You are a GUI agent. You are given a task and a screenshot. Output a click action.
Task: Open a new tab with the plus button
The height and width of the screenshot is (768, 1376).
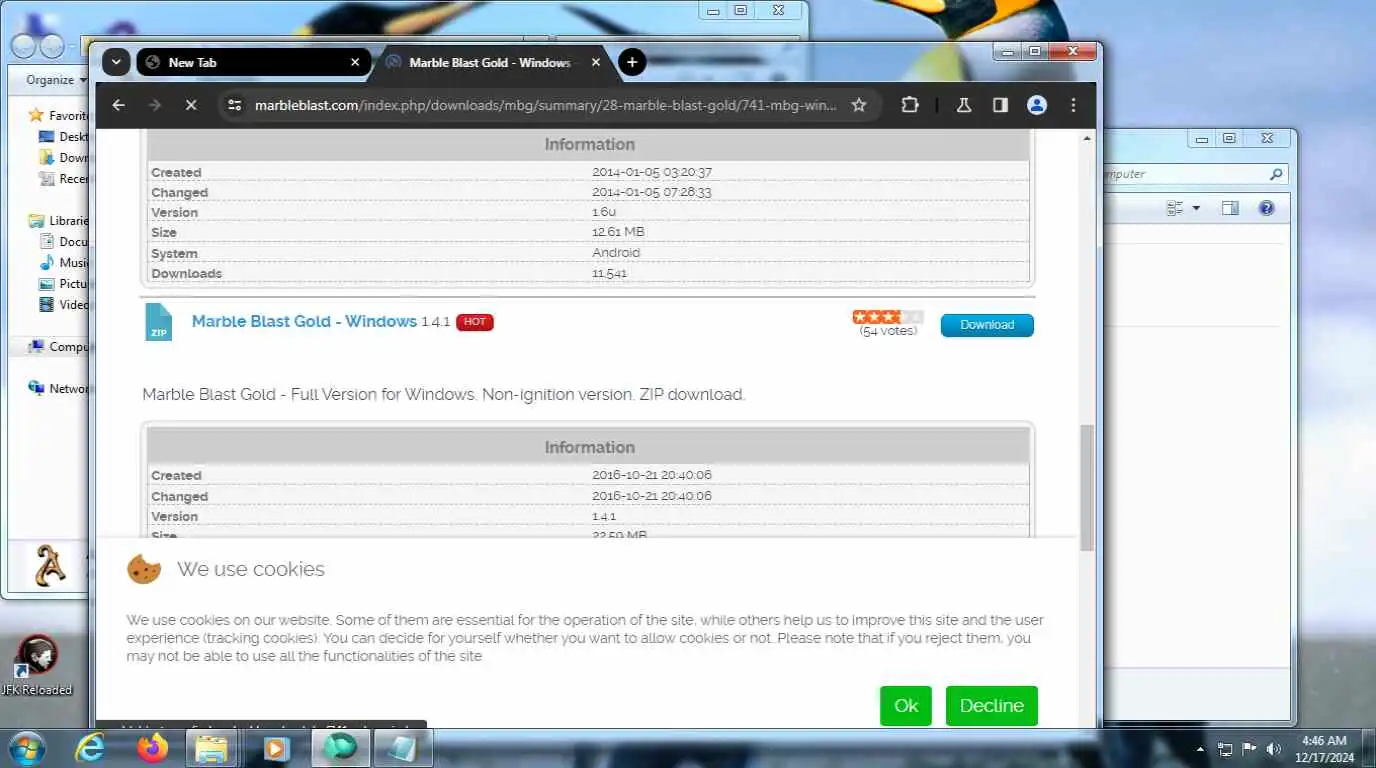click(632, 62)
